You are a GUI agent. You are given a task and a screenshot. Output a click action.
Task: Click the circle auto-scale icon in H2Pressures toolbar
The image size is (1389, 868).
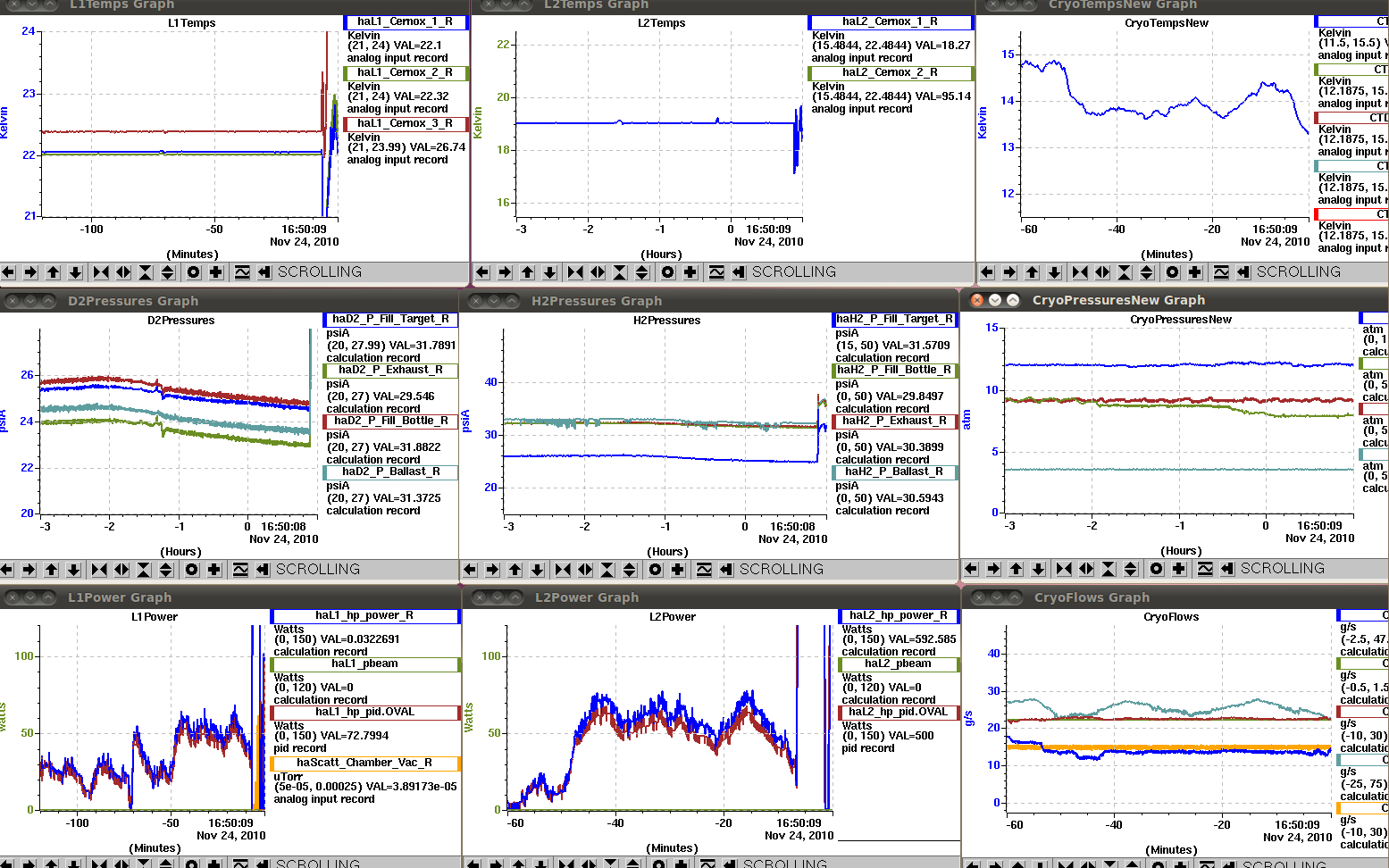coord(656,570)
